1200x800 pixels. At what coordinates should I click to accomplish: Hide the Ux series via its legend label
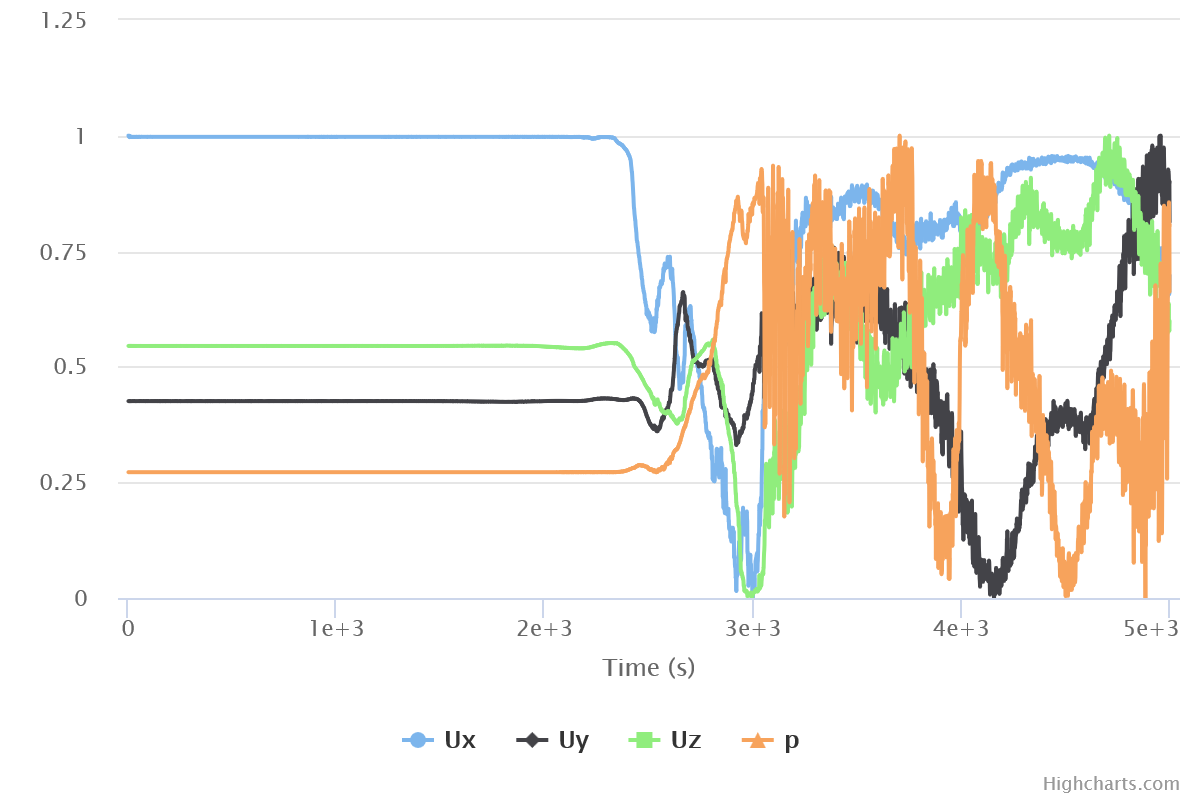[x=459, y=740]
